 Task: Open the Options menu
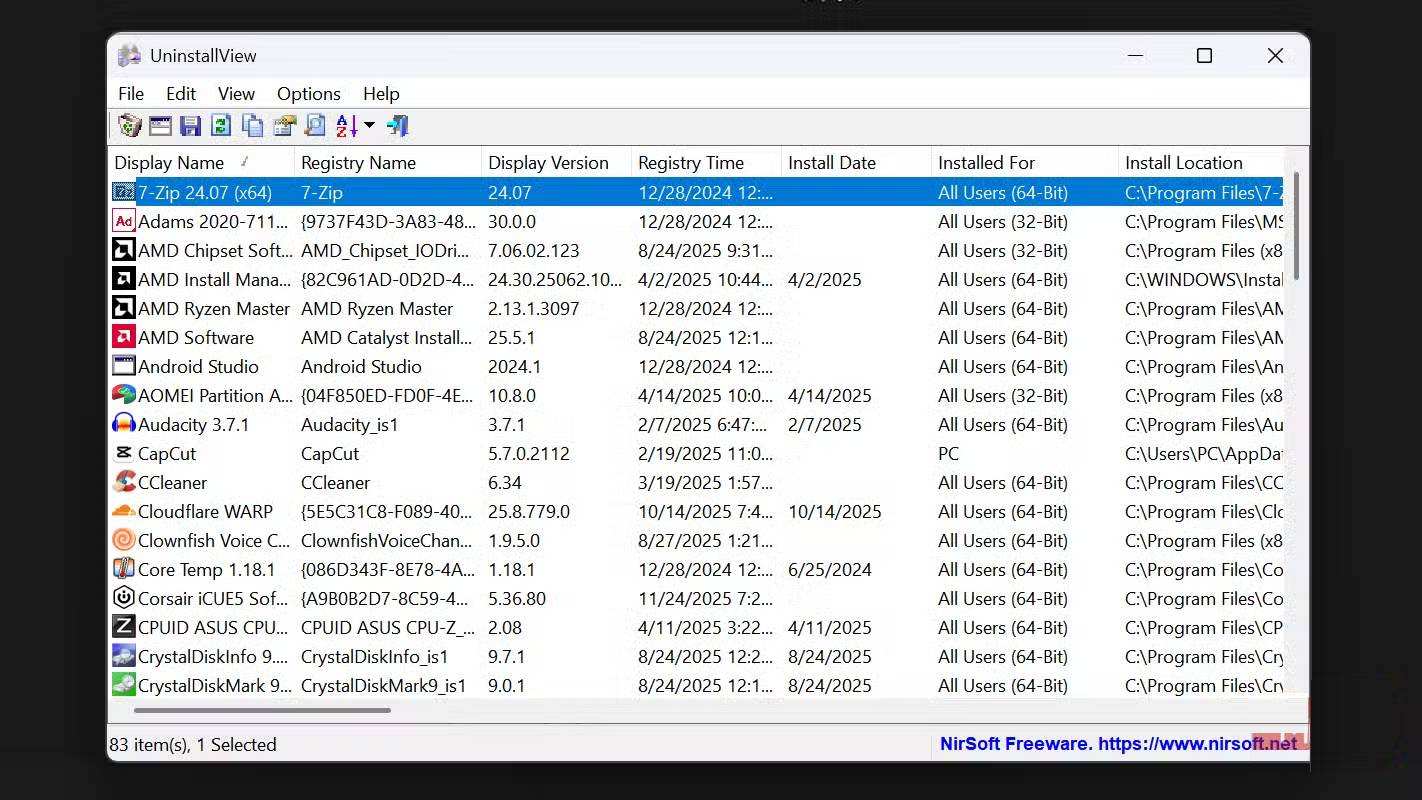pos(308,94)
